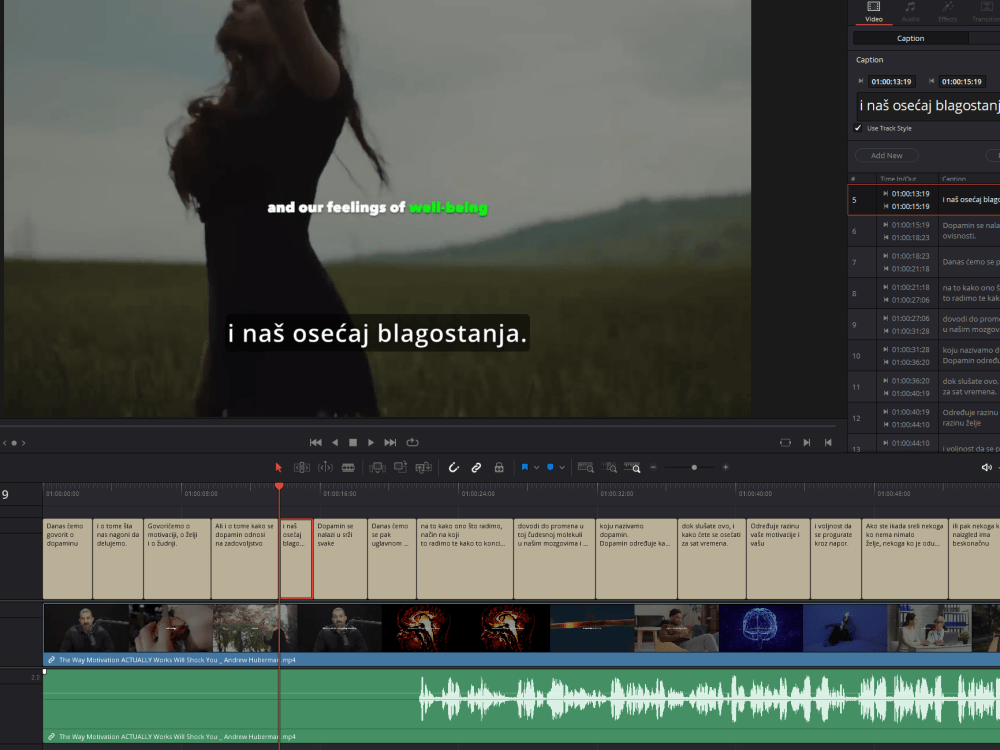Viewport: 1000px width, 750px height.
Task: Click the Add New caption button
Action: click(886, 156)
